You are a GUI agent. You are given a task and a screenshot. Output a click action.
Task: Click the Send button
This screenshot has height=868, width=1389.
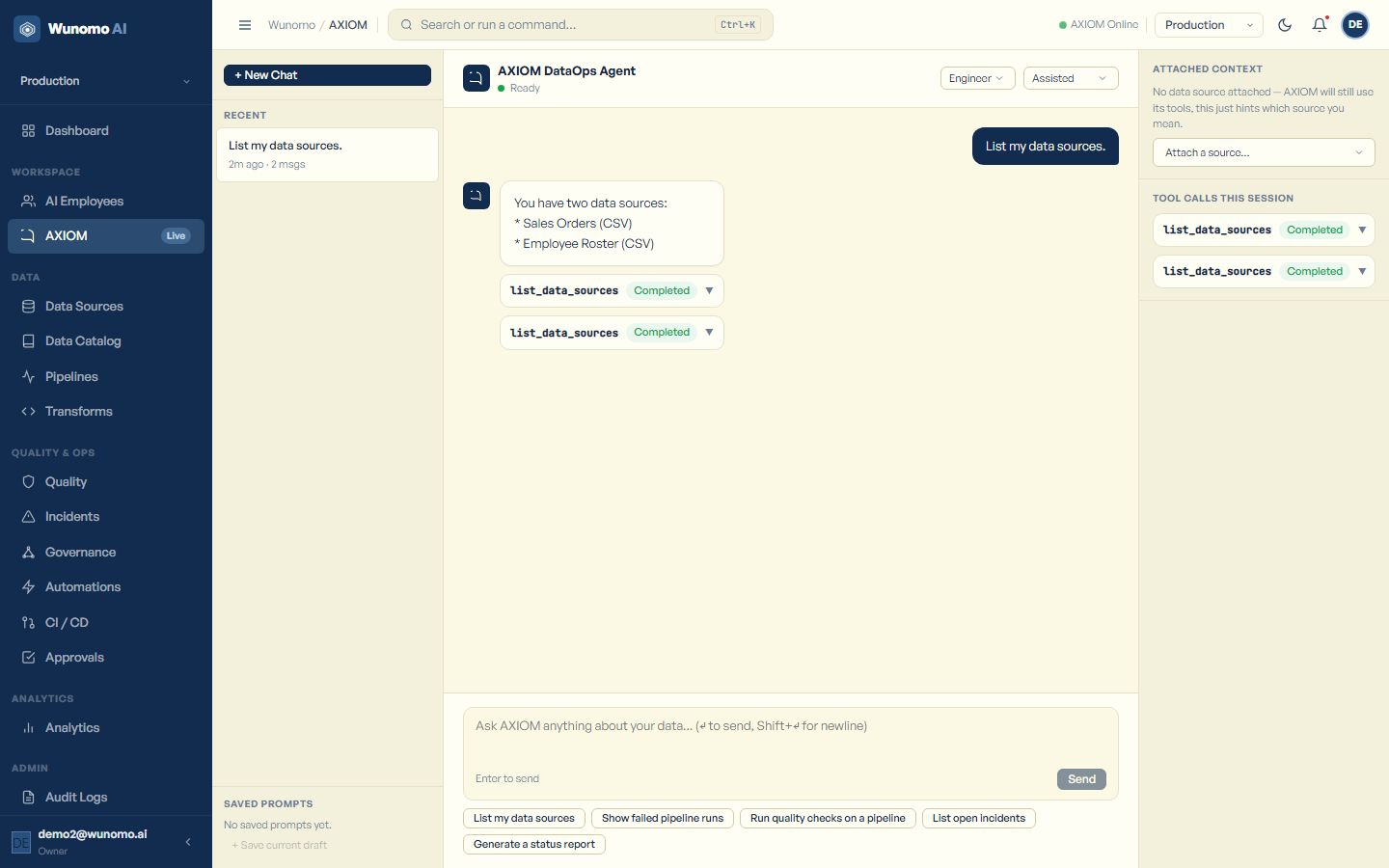(x=1081, y=779)
